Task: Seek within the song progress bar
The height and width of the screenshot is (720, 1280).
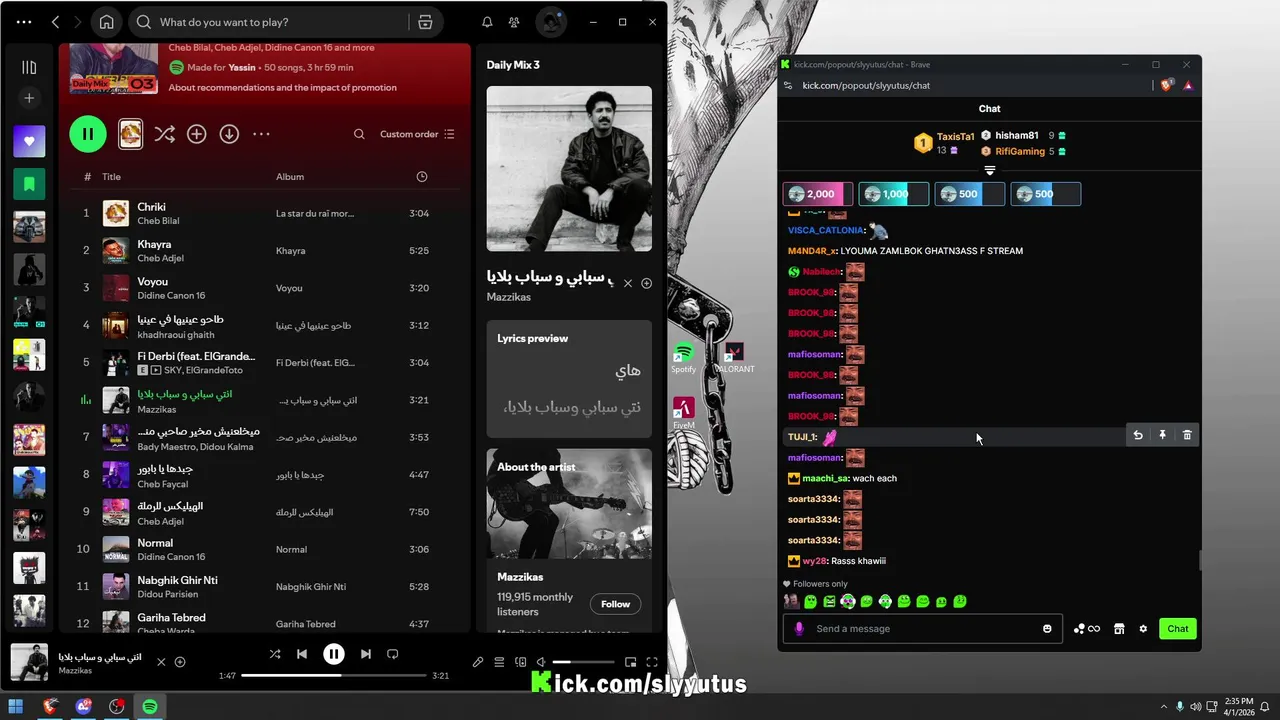Action: (334, 676)
